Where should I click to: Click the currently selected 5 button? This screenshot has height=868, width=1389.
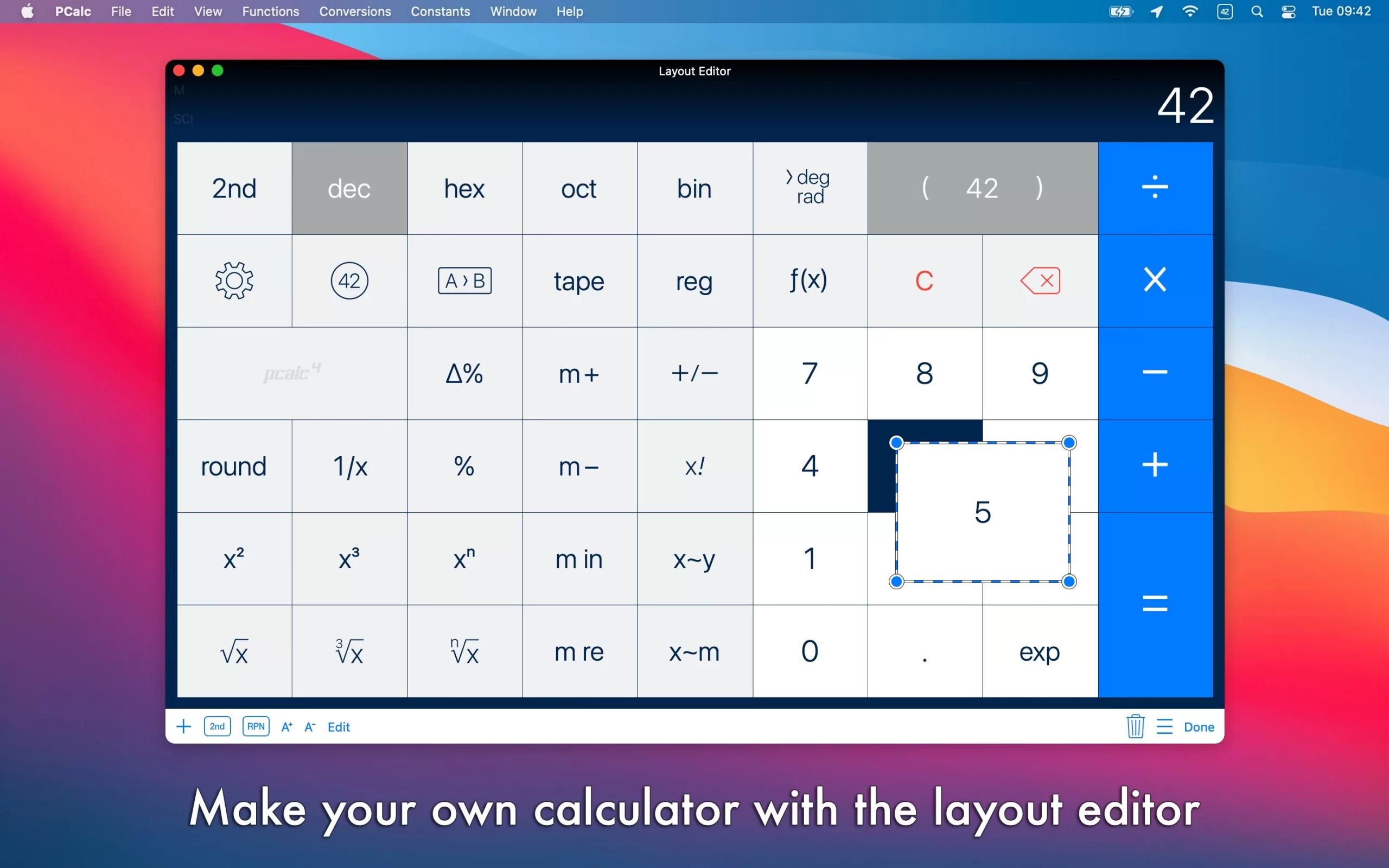coord(982,512)
